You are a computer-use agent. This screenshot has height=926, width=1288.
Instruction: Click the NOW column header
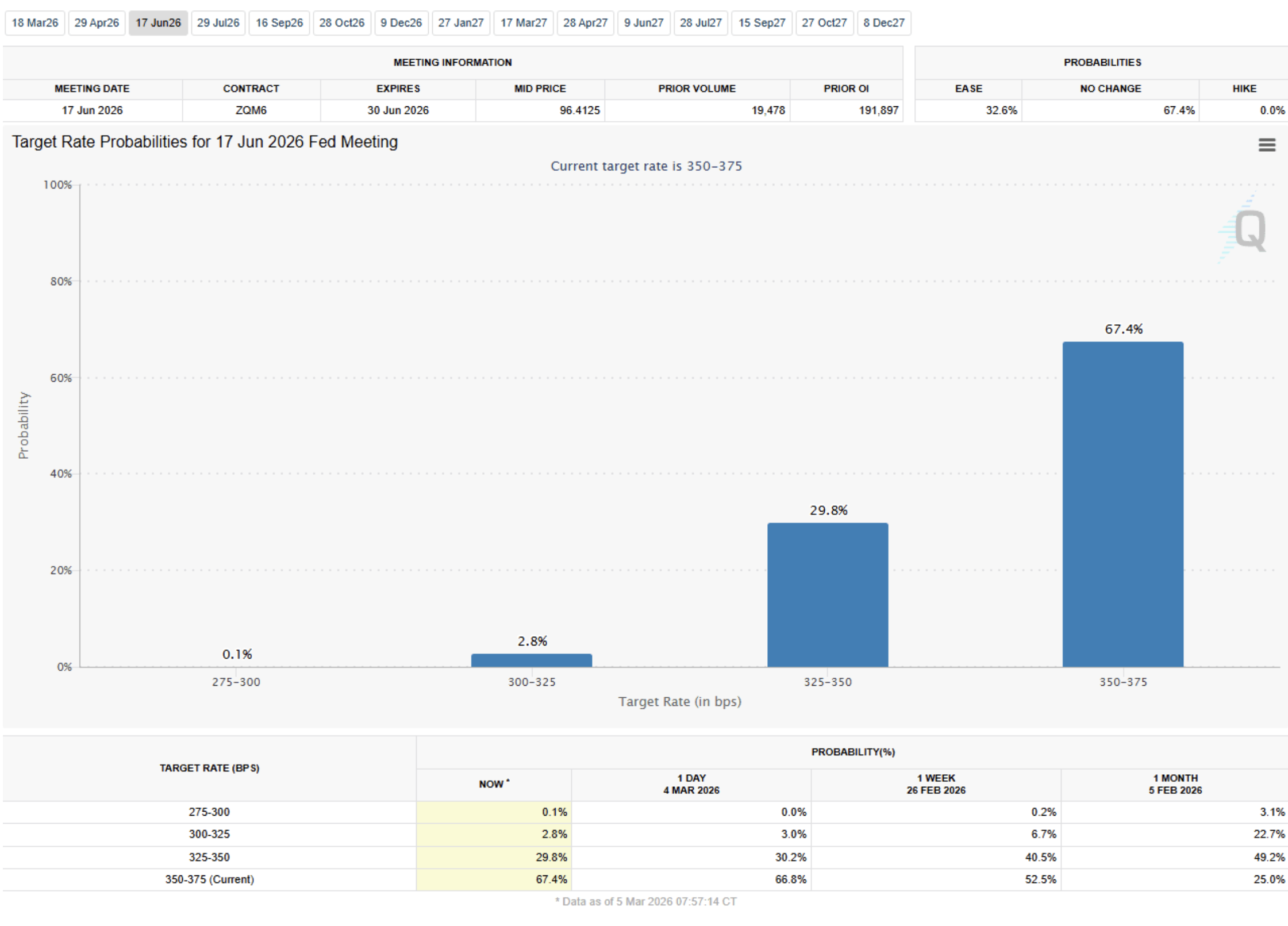[x=493, y=784]
